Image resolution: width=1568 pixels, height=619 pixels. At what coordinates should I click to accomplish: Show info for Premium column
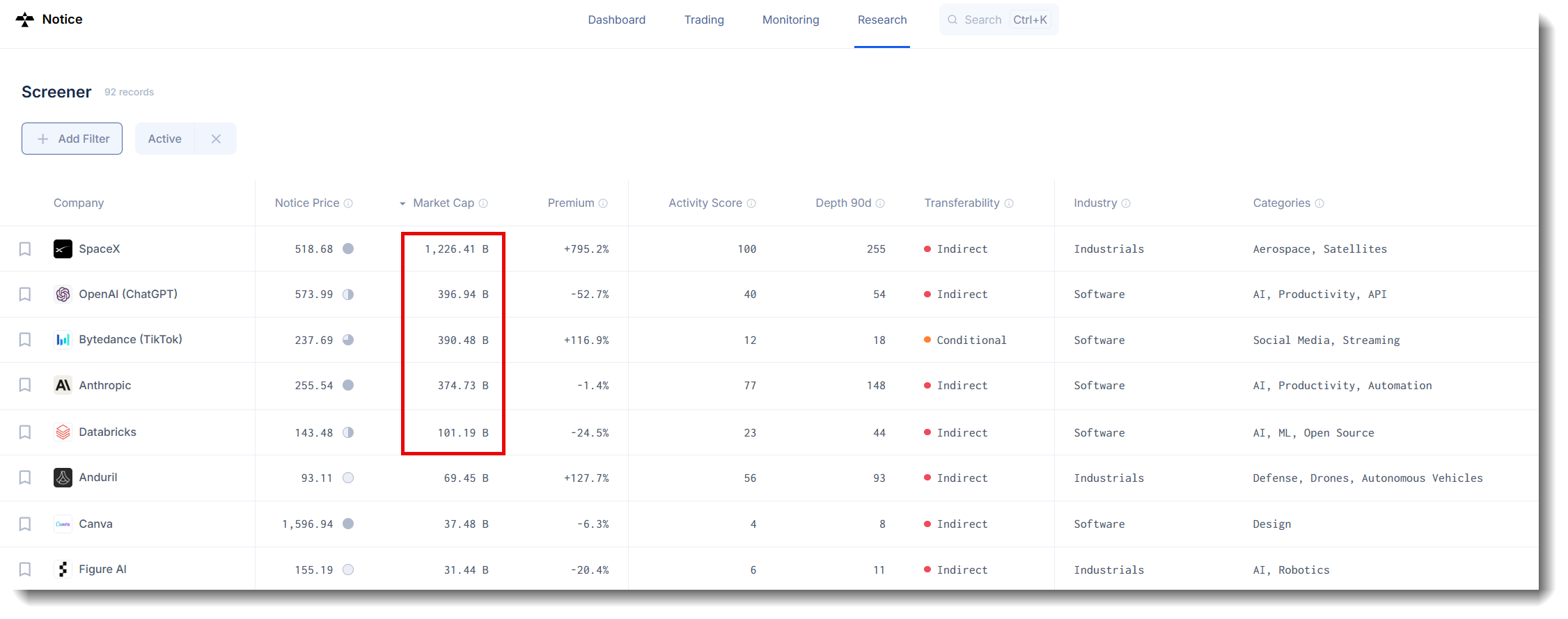(603, 203)
